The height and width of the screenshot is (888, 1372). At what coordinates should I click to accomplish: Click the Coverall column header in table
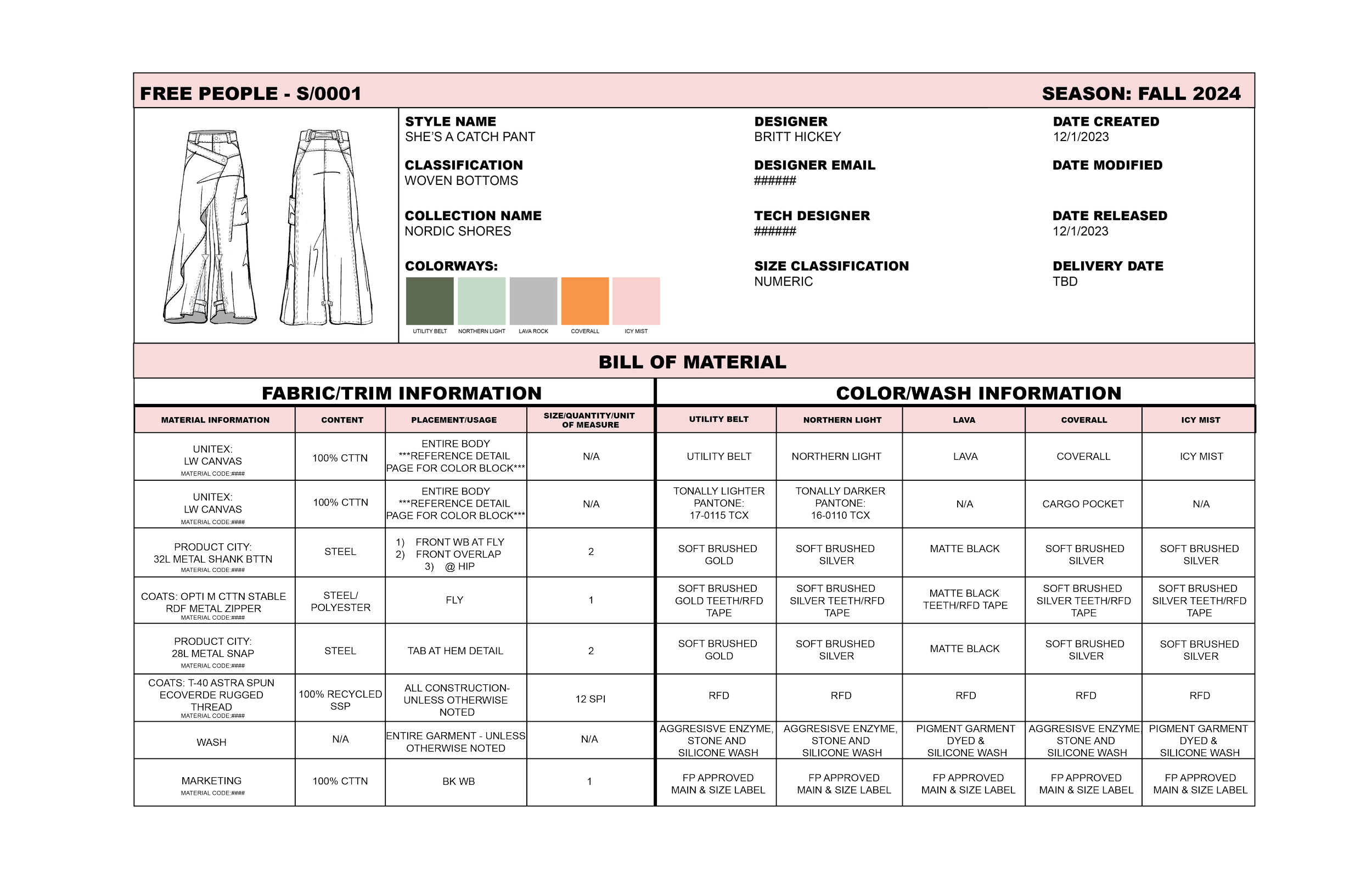click(1084, 420)
